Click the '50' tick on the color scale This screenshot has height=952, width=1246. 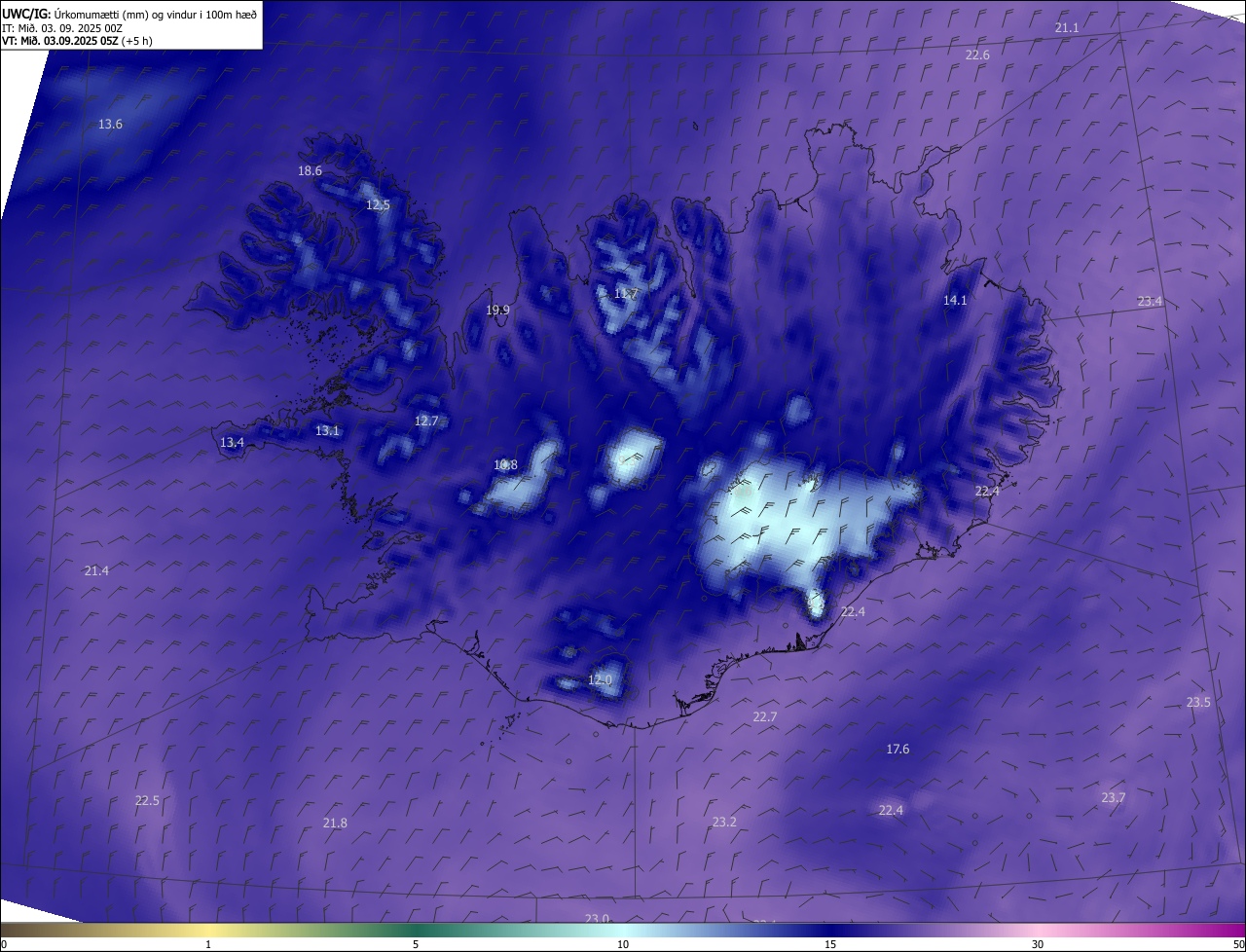[1238, 944]
